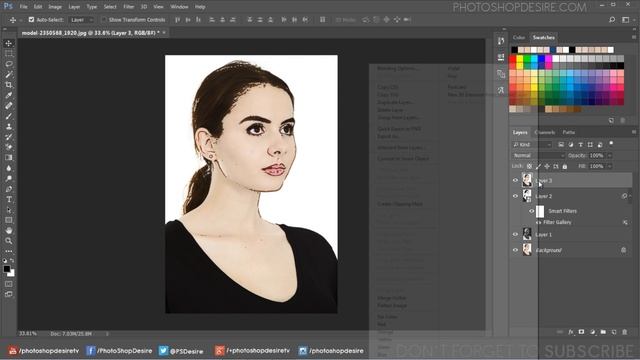Select the History Brush tool
The width and height of the screenshot is (640, 360).
point(9,137)
